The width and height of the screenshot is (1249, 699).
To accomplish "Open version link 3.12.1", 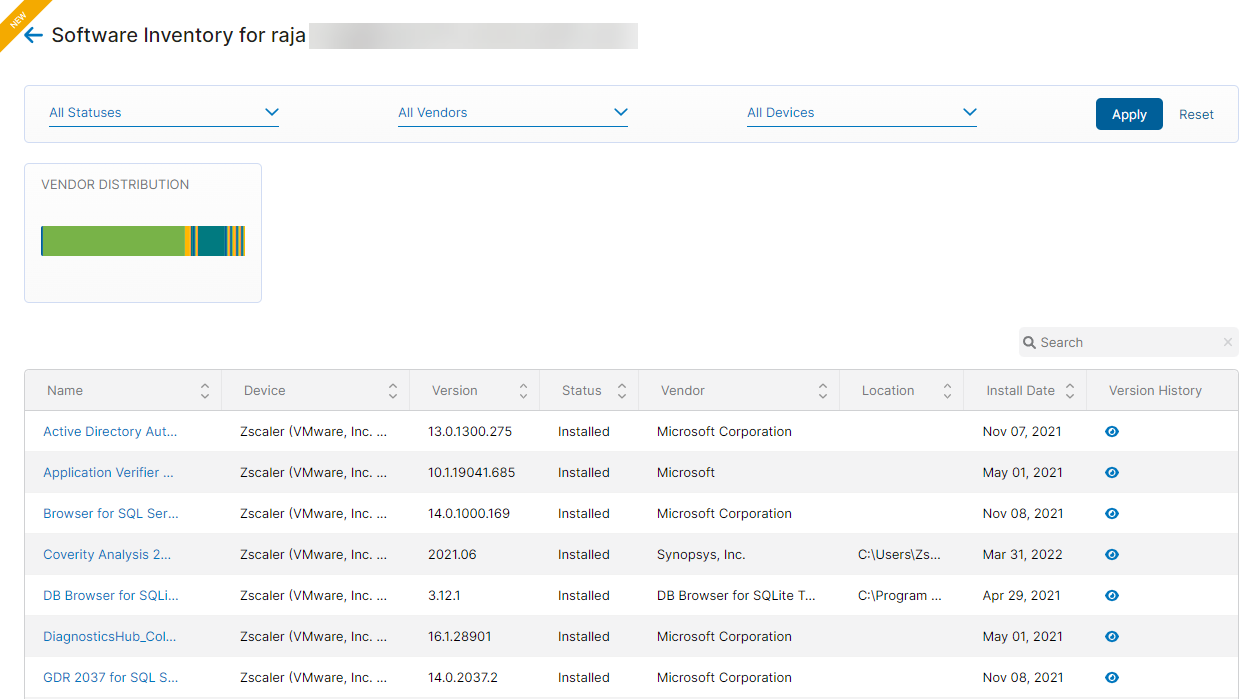I will [x=445, y=595].
